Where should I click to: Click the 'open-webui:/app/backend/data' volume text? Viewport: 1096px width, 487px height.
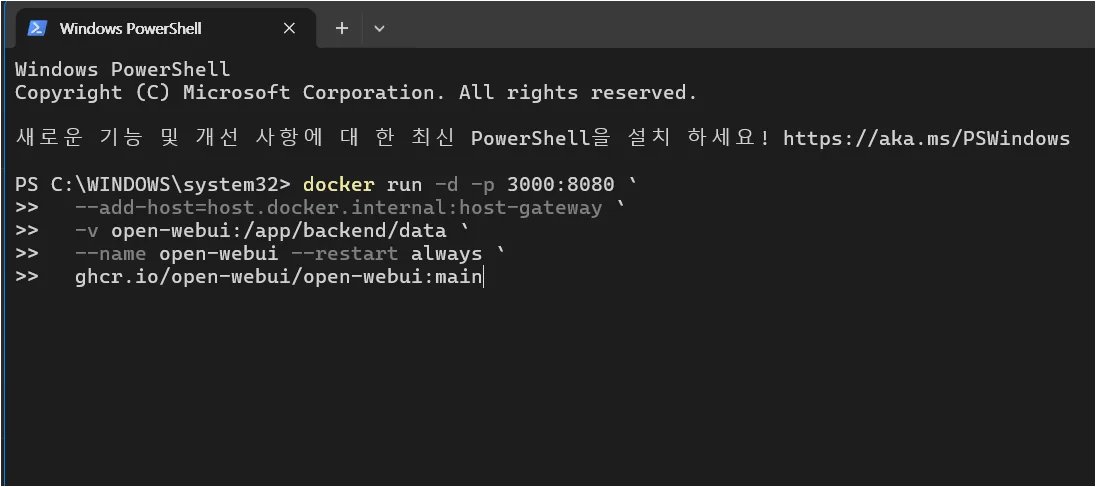point(278,231)
